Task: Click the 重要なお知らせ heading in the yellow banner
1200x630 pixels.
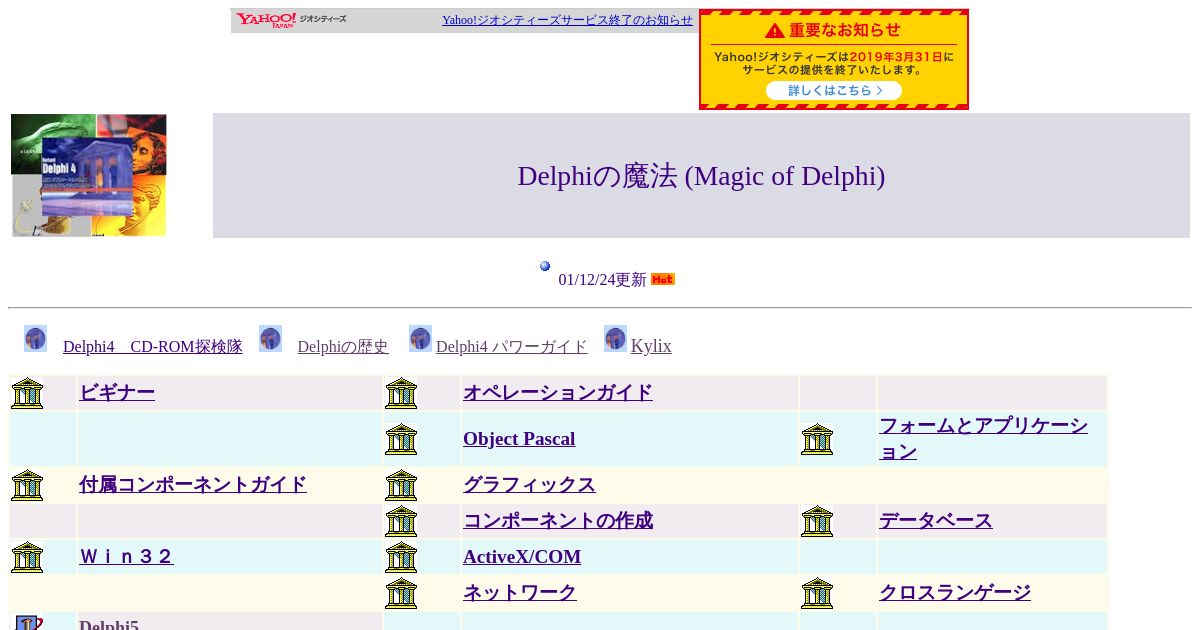Action: pyautogui.click(x=834, y=30)
